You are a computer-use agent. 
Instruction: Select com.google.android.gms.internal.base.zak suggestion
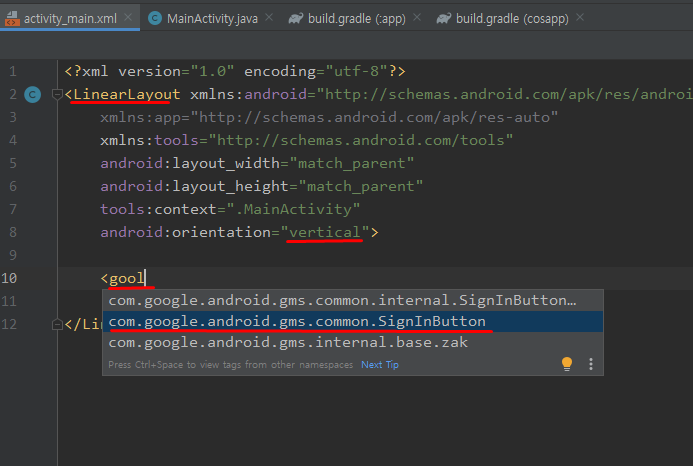click(x=353, y=342)
